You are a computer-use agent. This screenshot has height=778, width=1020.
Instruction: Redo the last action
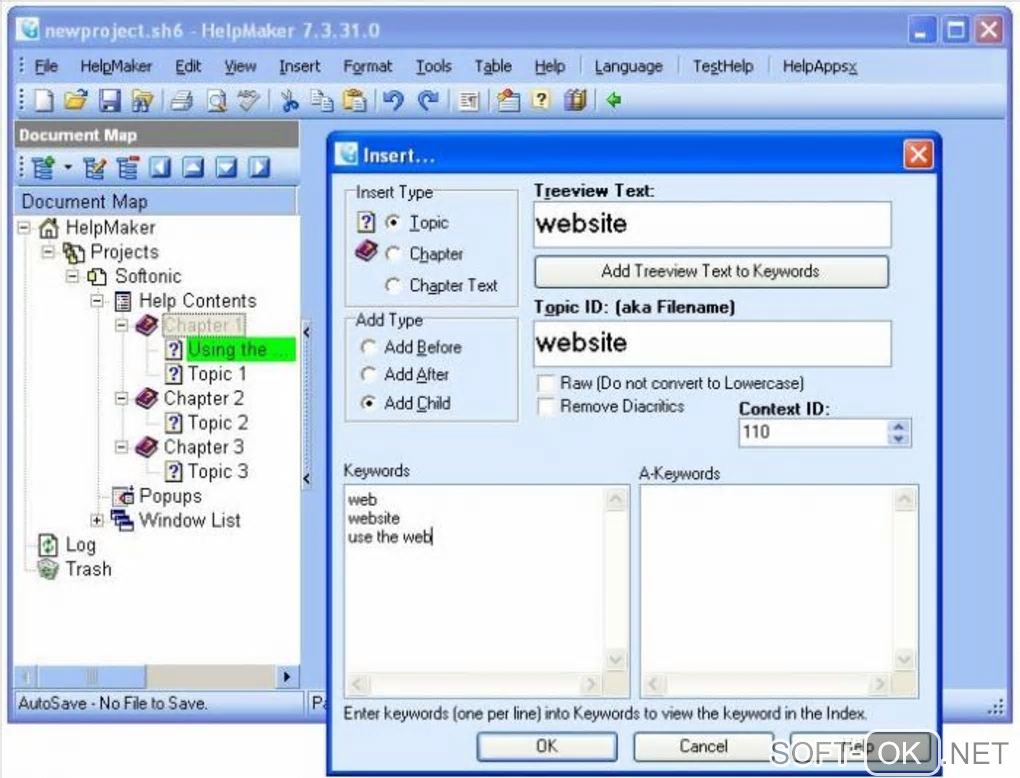[x=427, y=101]
